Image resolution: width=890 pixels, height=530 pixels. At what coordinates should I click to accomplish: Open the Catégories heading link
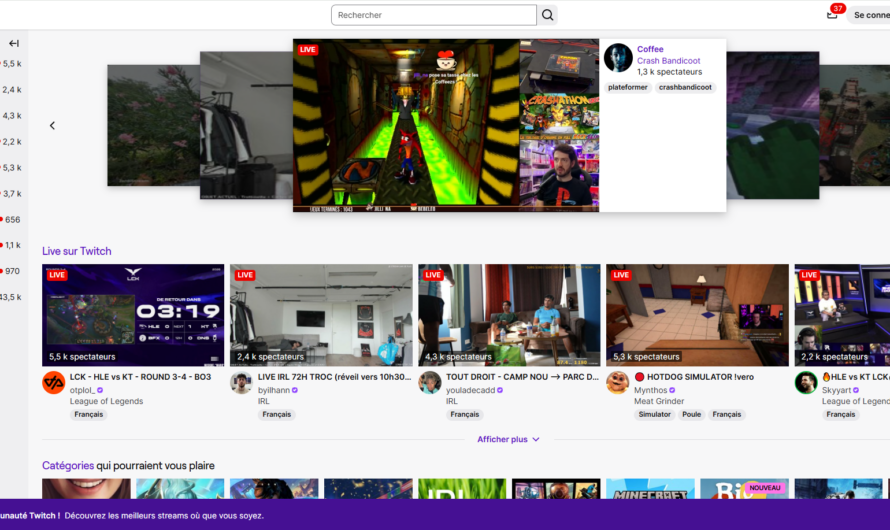(x=68, y=466)
